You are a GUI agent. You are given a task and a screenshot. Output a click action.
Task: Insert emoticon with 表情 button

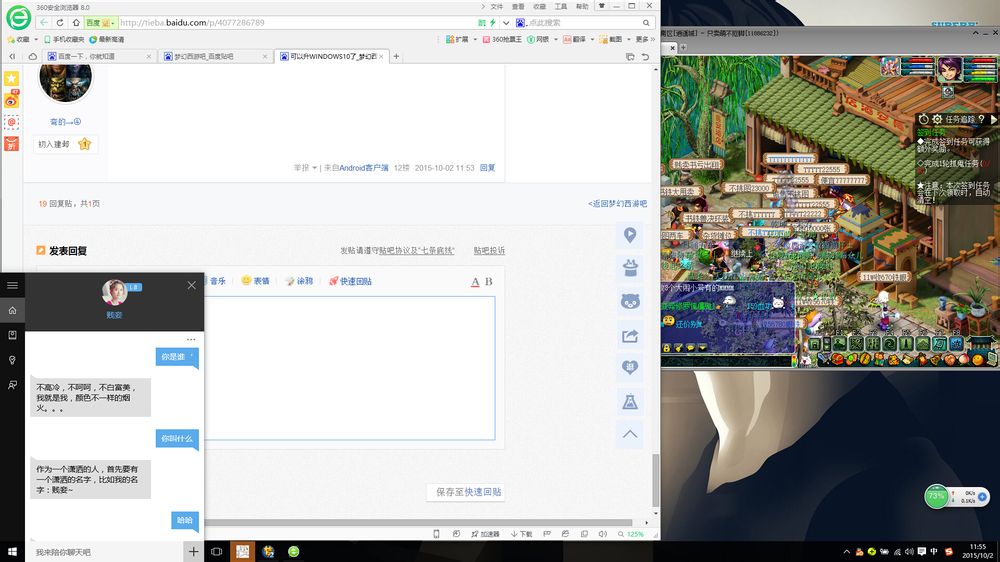tap(255, 281)
